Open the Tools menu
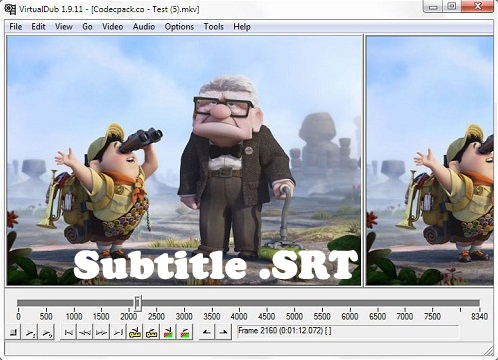Viewport: 498px width, 360px height. click(x=214, y=27)
